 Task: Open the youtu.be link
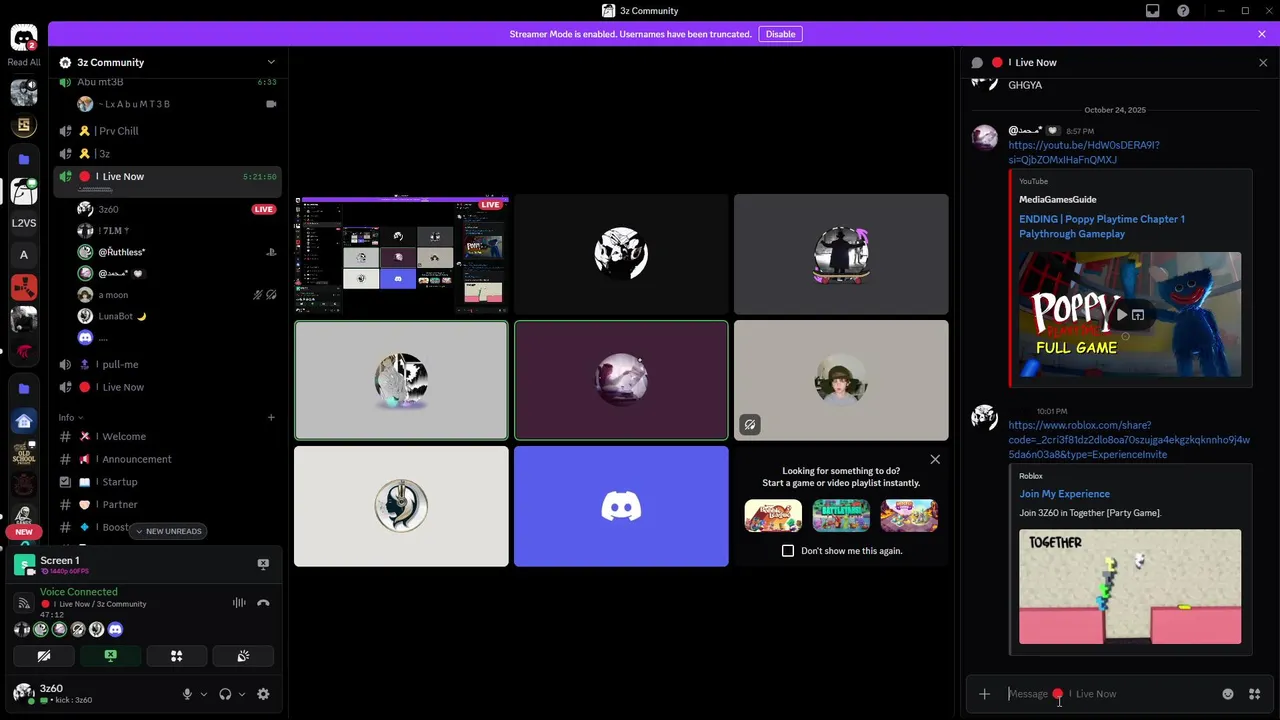(x=1084, y=152)
